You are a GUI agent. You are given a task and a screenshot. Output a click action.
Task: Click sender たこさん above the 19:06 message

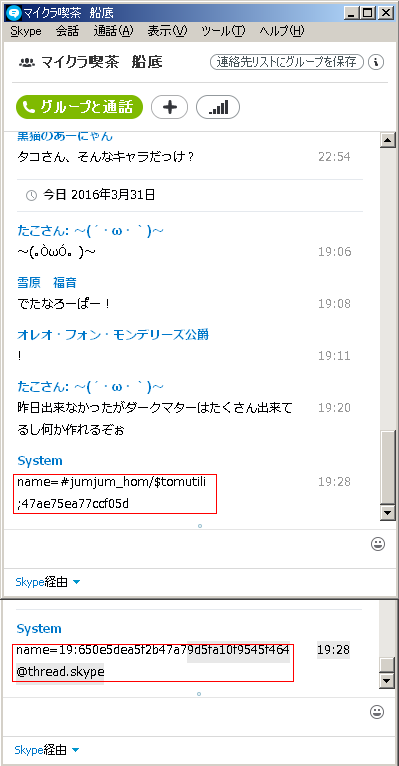click(90, 231)
